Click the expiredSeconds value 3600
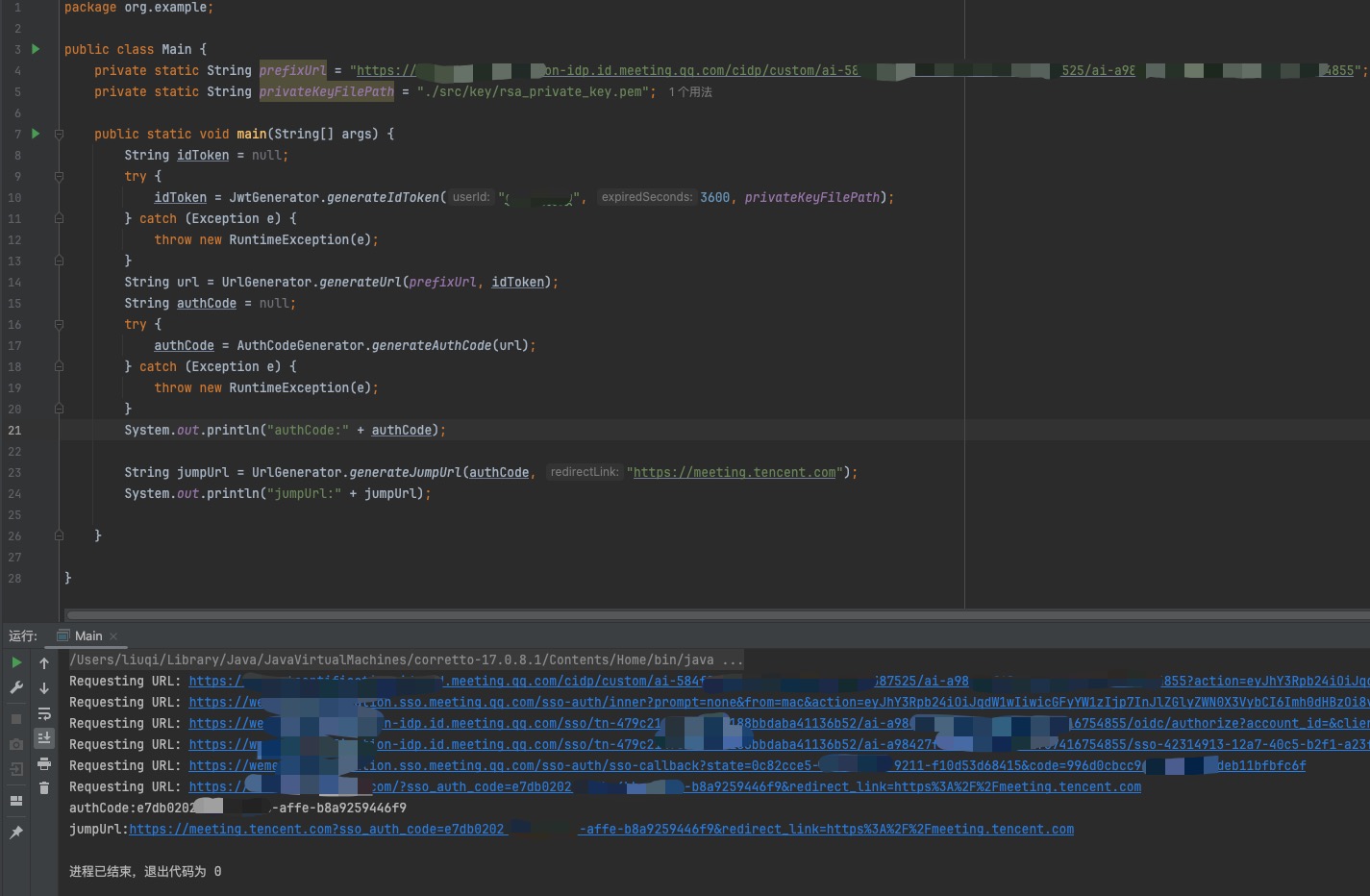Viewport: 1370px width, 896px height. tap(714, 197)
